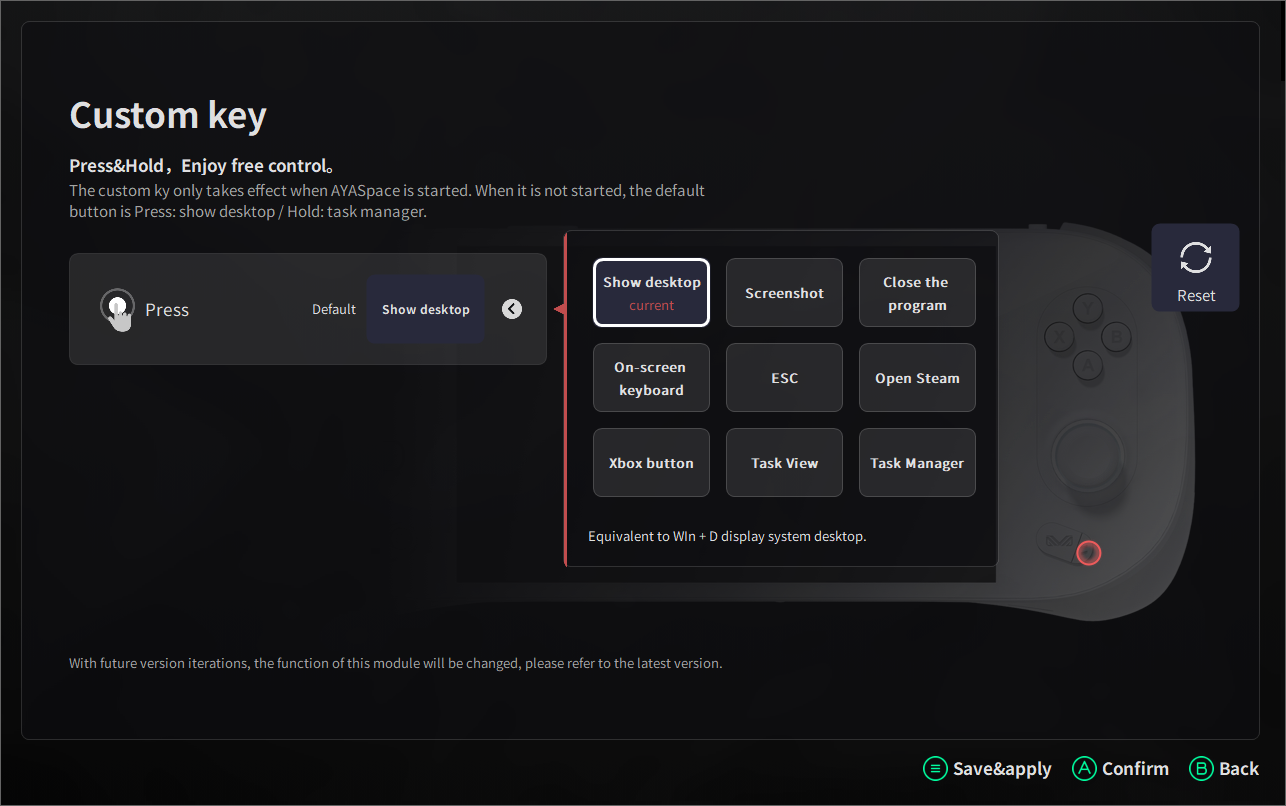The image size is (1286, 806).
Task: Set the key to Task Manager
Action: [x=917, y=463]
